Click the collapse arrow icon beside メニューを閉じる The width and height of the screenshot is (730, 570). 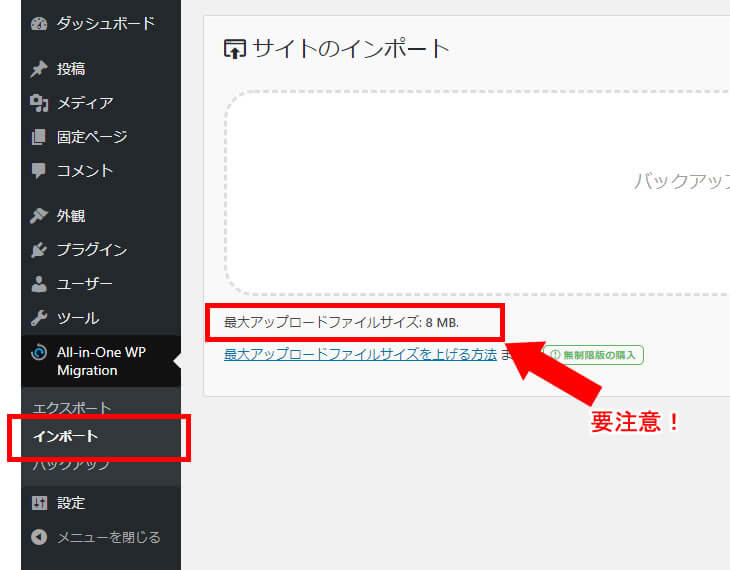[39, 537]
